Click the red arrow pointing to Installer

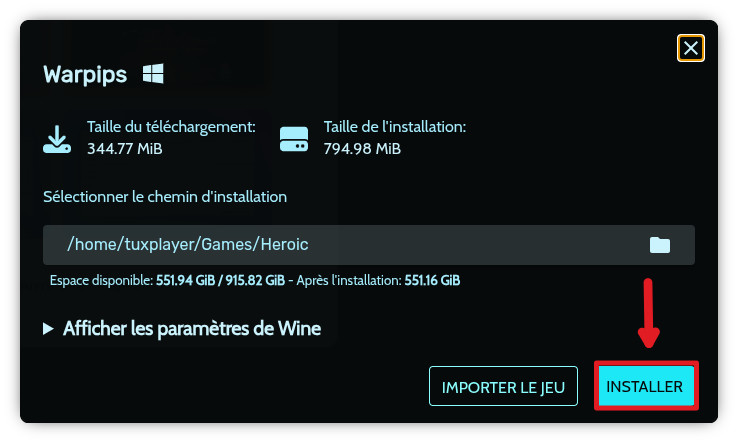[649, 314]
